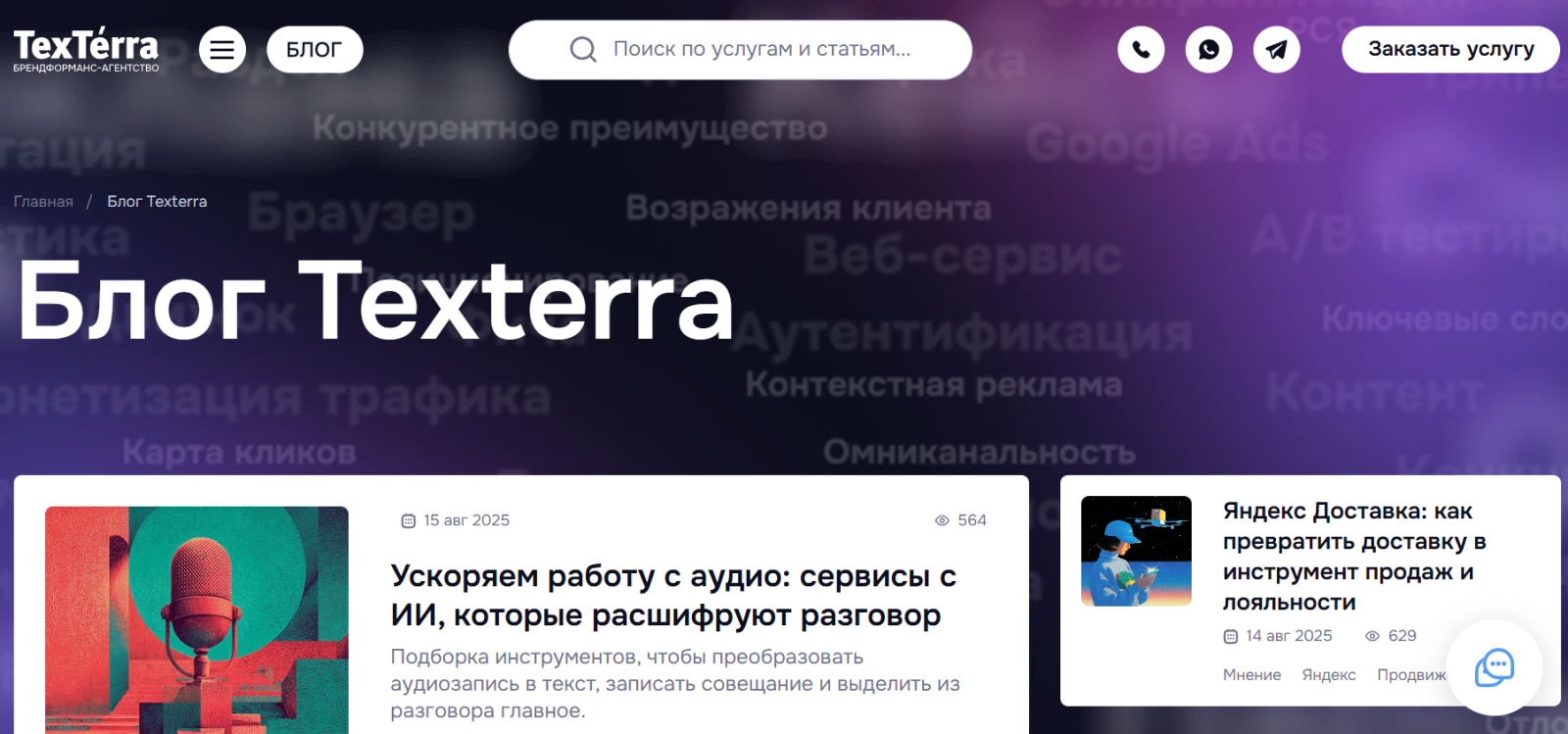The width and height of the screenshot is (1568, 734).
Task: Open article Ускоряем работу с аудио
Action: click(x=672, y=596)
